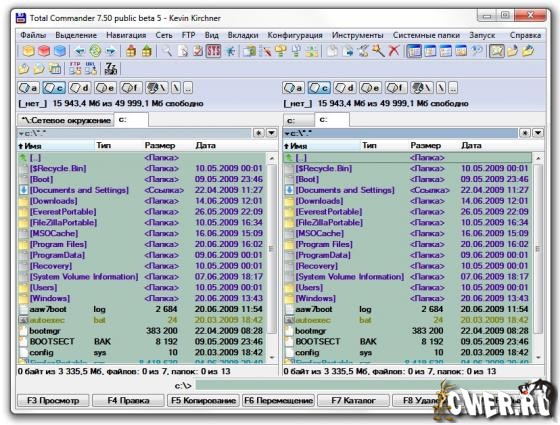This screenshot has width=560, height=425.
Task: Select drive e in right panel
Action: [x=371, y=88]
